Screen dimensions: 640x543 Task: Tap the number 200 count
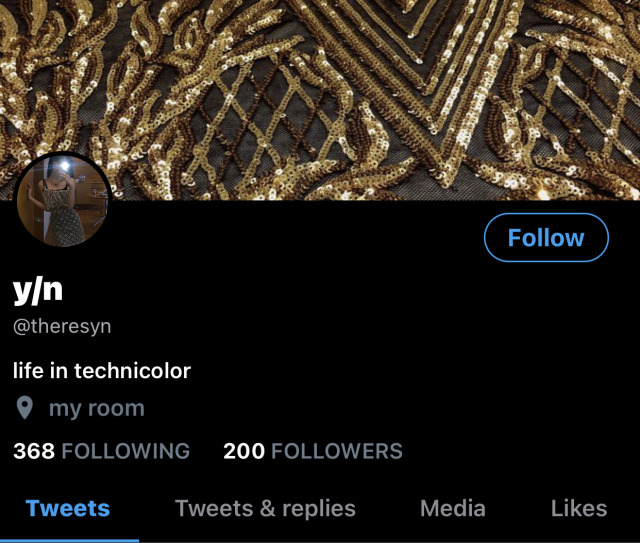point(244,451)
